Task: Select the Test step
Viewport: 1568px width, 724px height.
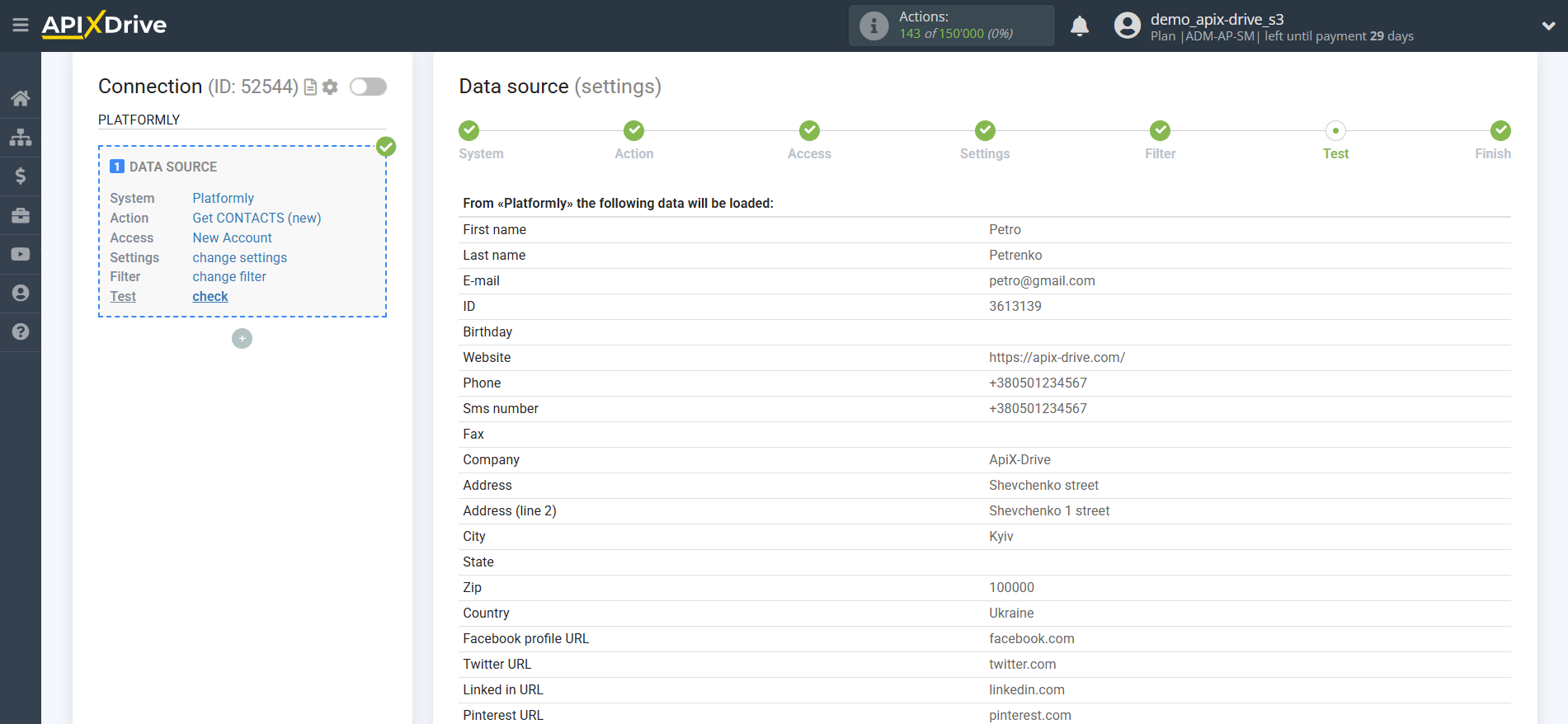Action: coord(1335,153)
